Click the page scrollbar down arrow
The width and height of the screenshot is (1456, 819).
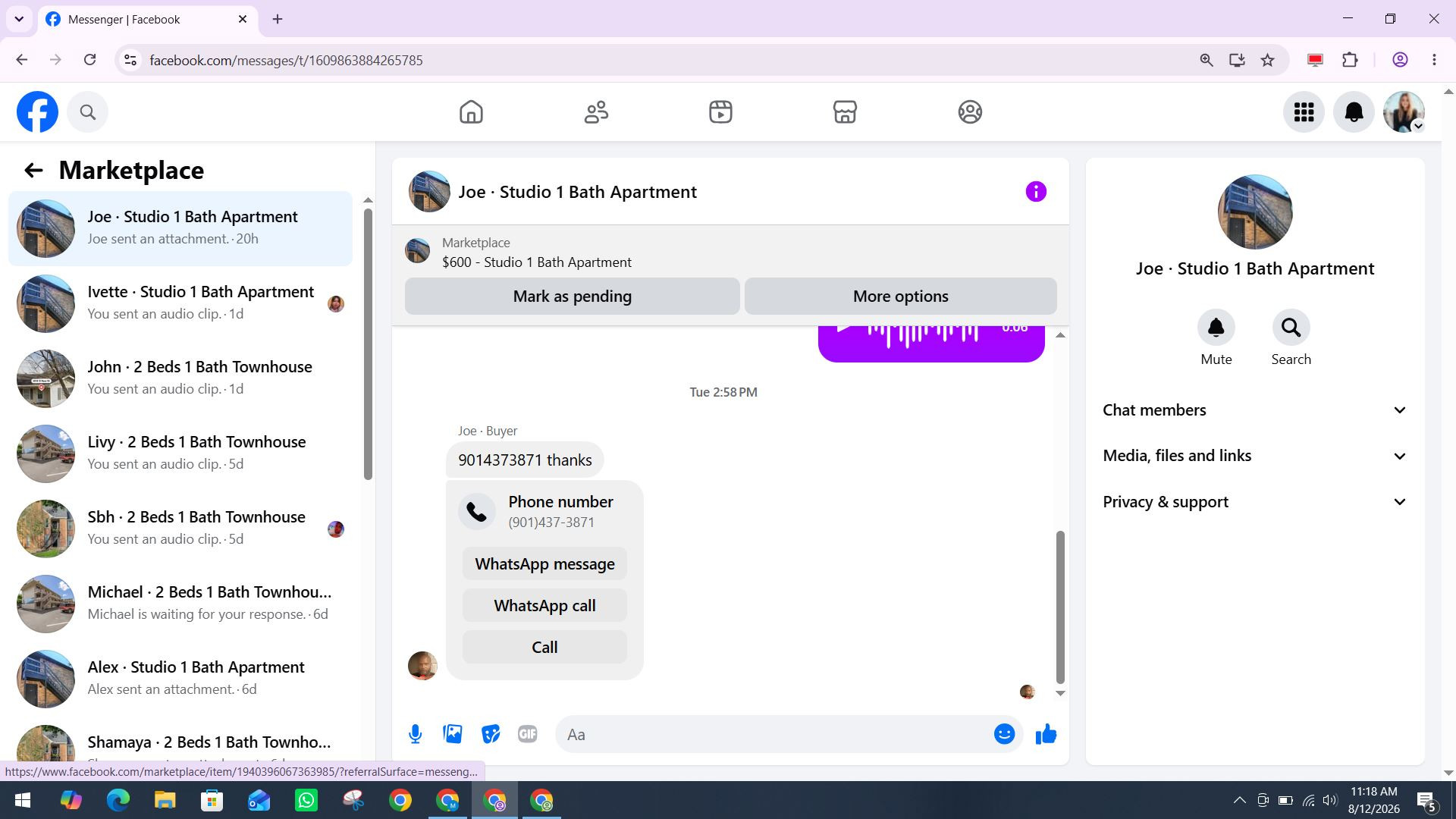coord(1448,773)
